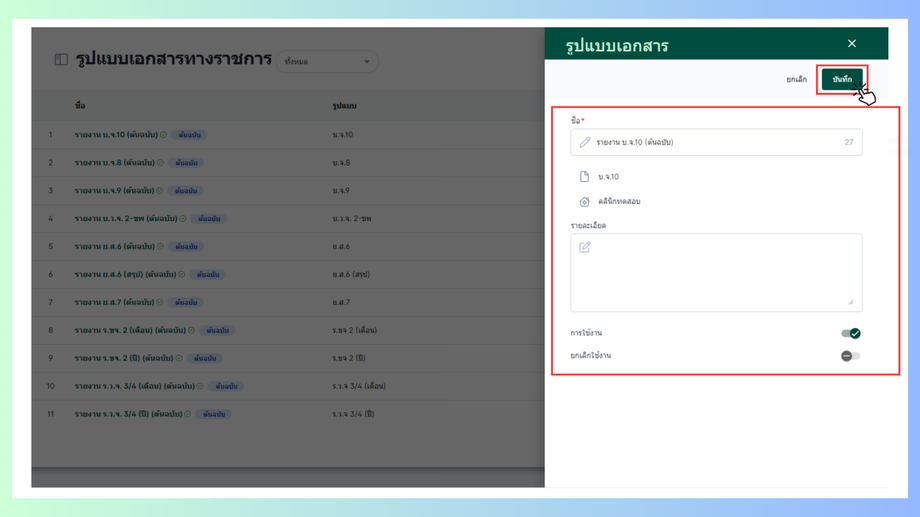Viewport: 920px width, 517px height.
Task: Click the รูปแบบ column header
Action: [344, 106]
